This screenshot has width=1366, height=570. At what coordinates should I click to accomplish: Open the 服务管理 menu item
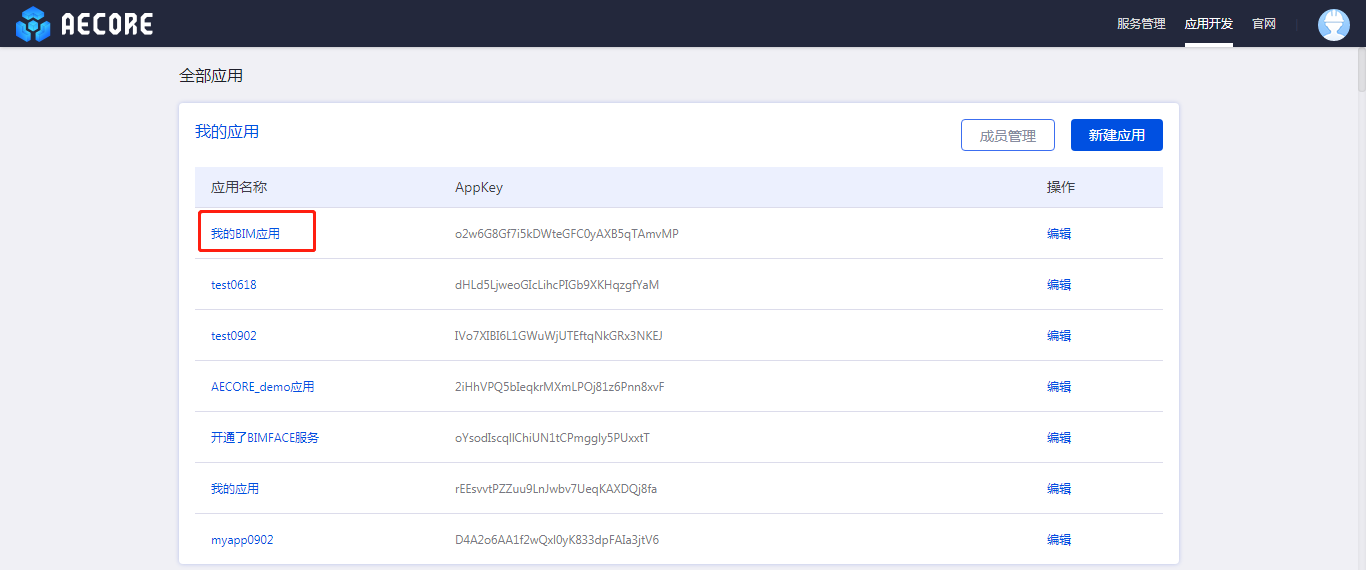(x=1141, y=24)
